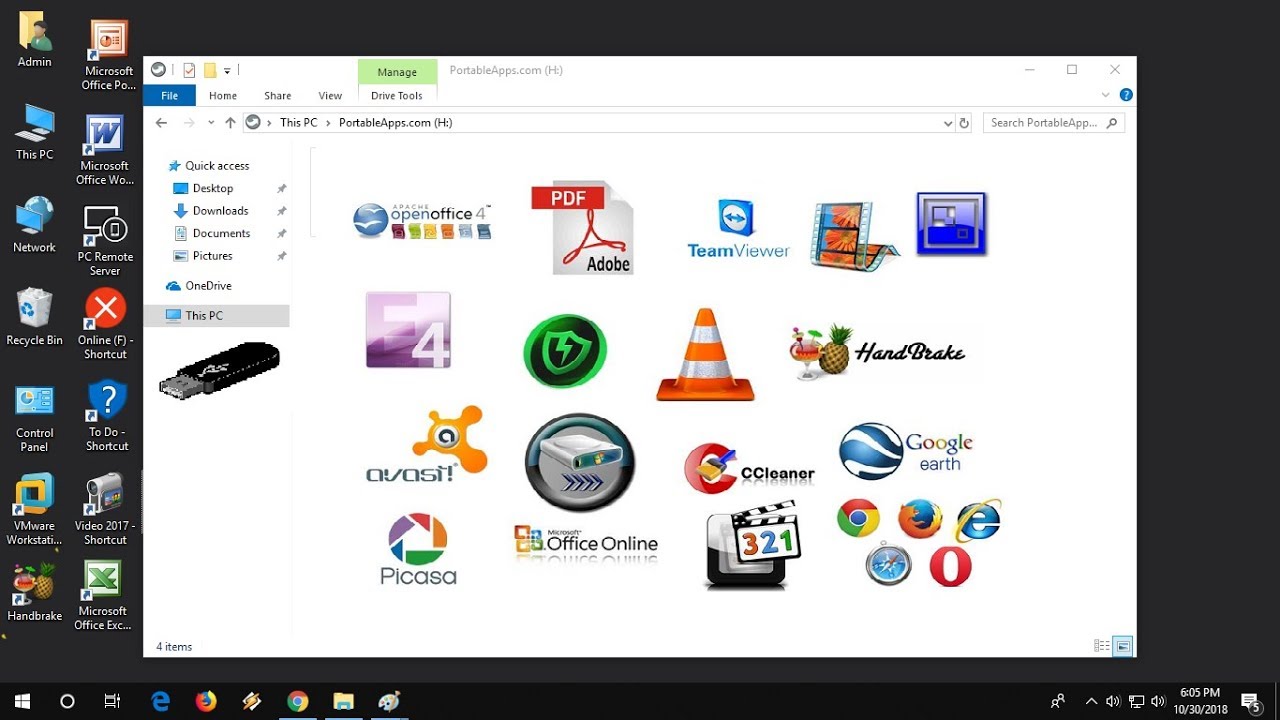
Task: Open Task View on the taskbar
Action: point(112,701)
